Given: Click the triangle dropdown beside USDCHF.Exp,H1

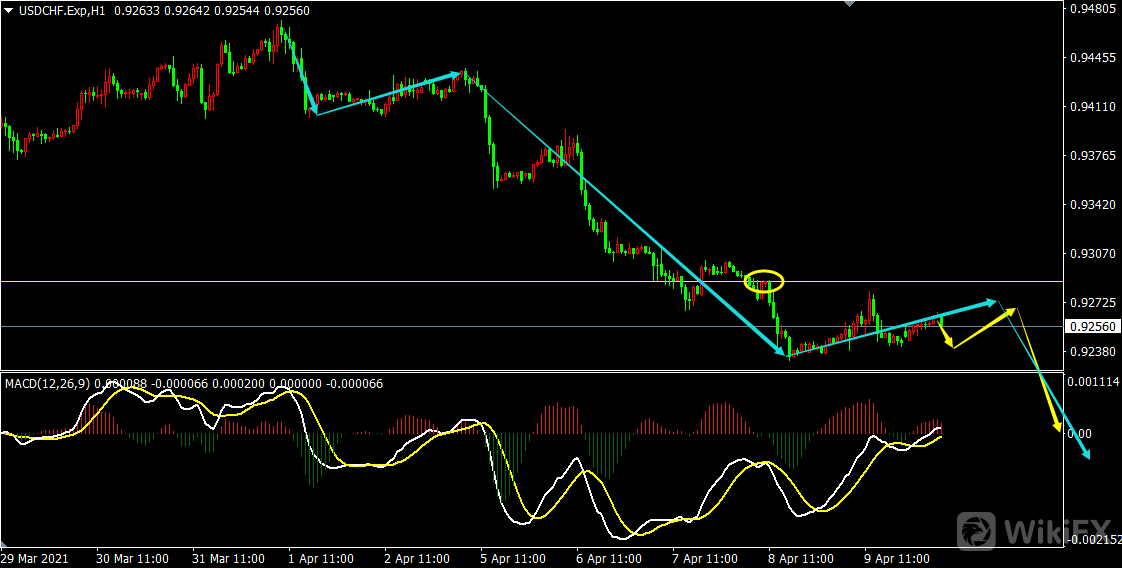Looking at the screenshot, I should click(9, 10).
